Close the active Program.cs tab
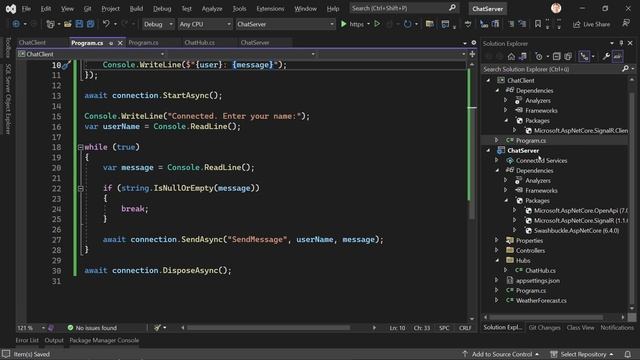Image resolution: width=640 pixels, height=360 pixels. click(x=120, y=43)
